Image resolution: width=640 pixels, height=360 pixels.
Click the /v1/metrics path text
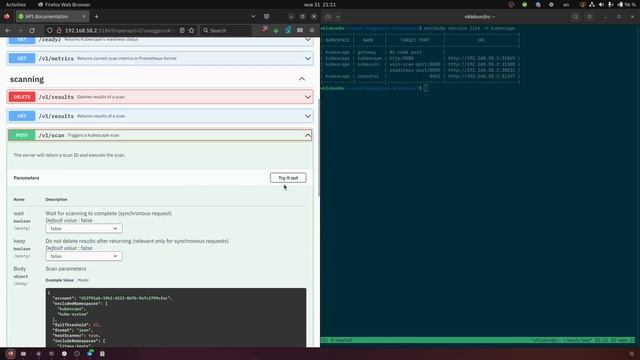pos(56,58)
